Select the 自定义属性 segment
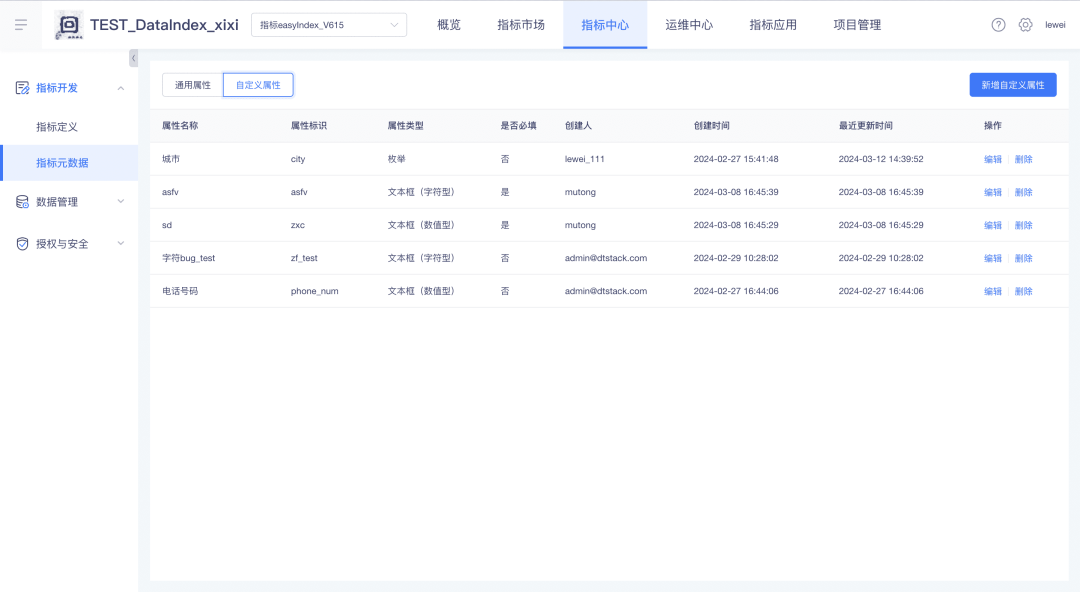 pos(258,85)
